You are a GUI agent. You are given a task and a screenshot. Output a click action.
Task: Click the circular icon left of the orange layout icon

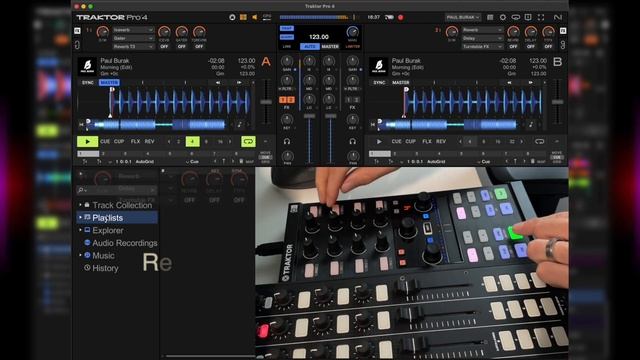tap(232, 18)
